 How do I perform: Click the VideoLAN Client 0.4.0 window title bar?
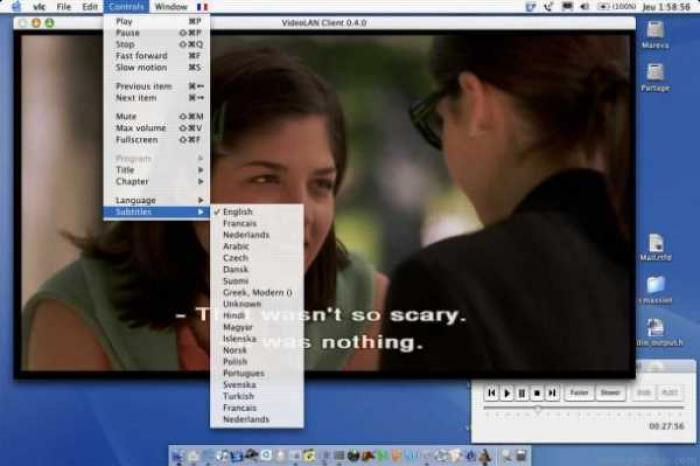tap(324, 23)
